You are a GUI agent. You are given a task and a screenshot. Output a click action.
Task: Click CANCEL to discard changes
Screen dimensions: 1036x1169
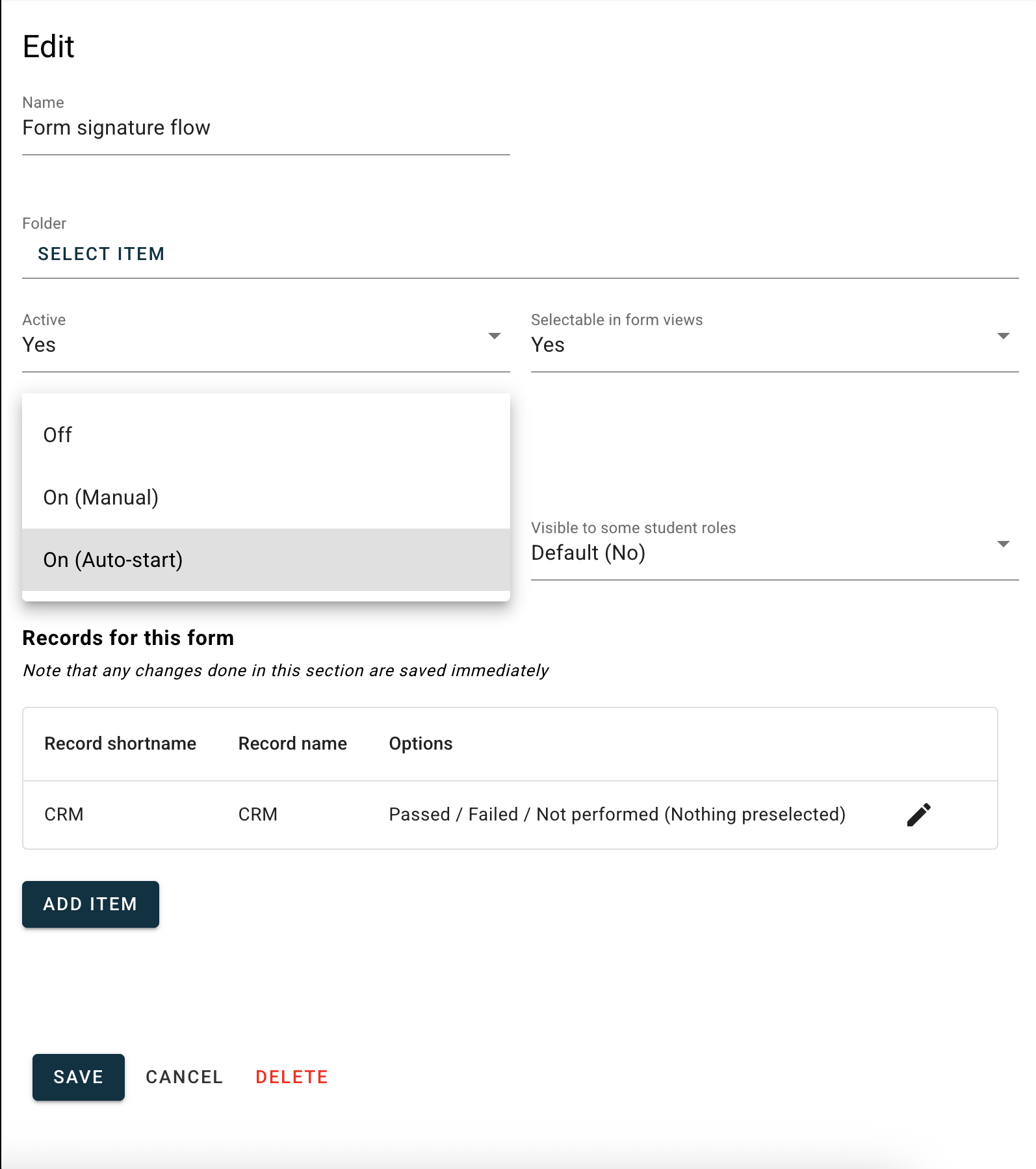(185, 1077)
